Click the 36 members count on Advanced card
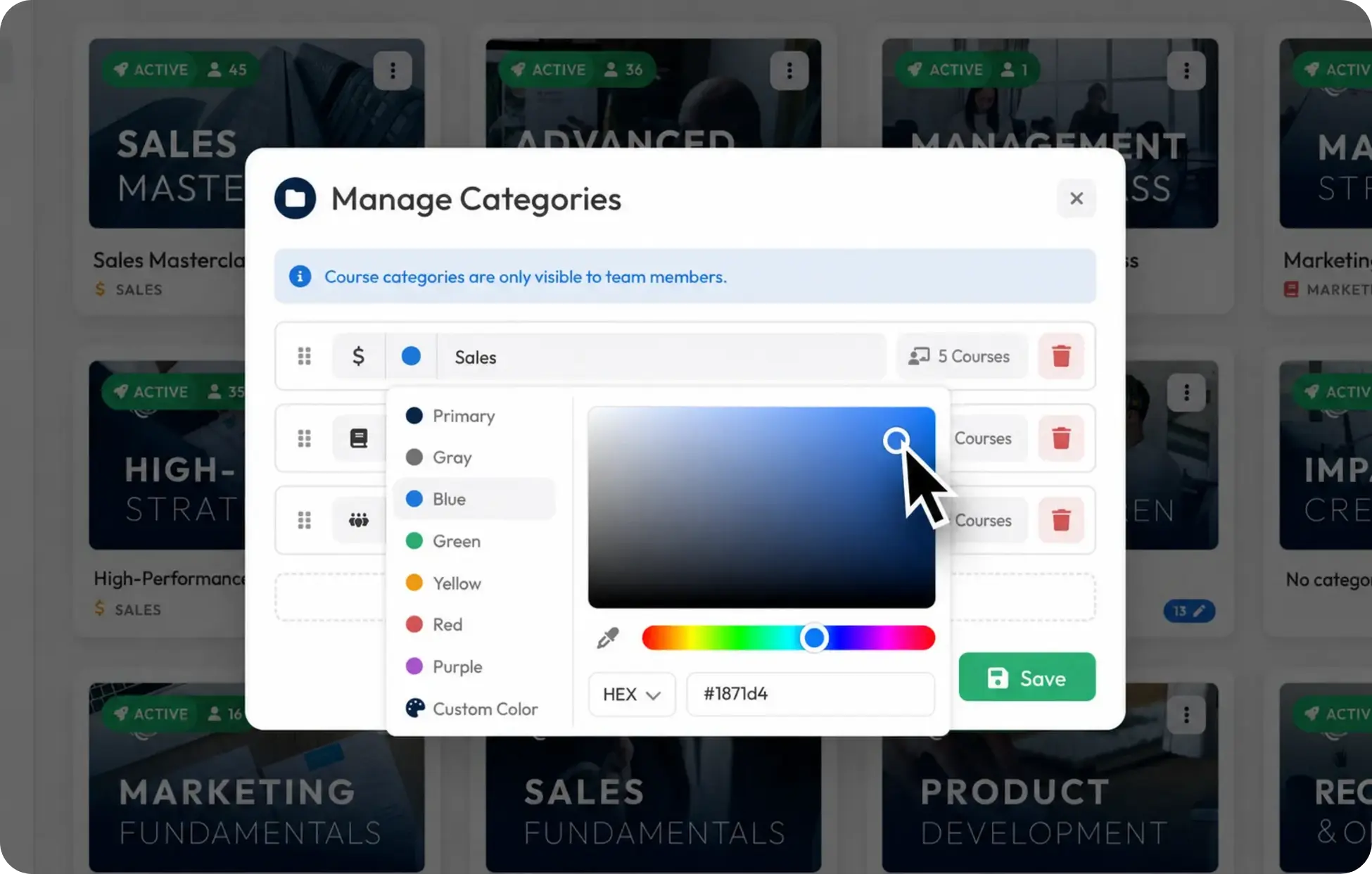This screenshot has height=874, width=1372. coord(623,70)
